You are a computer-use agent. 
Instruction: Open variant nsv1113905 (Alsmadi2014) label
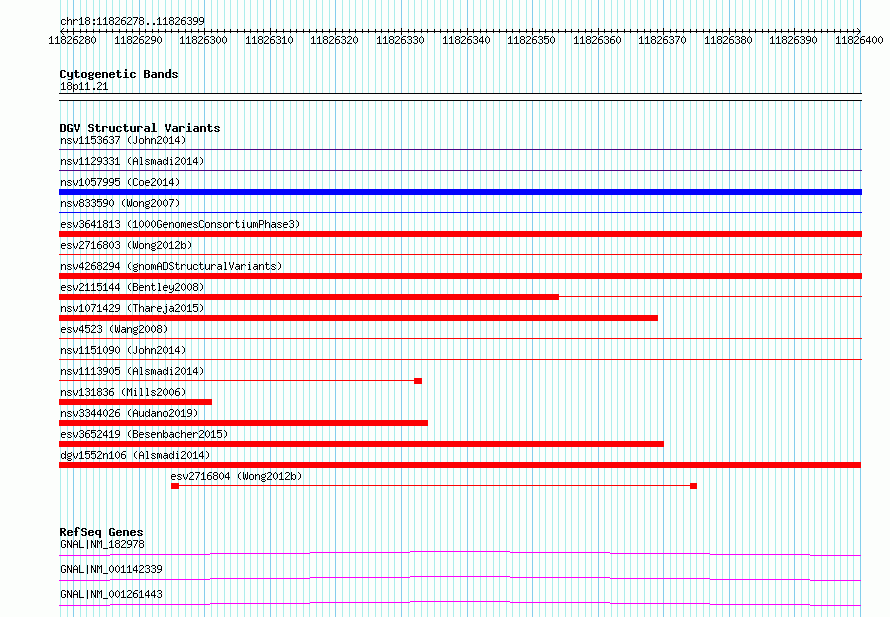tap(132, 371)
